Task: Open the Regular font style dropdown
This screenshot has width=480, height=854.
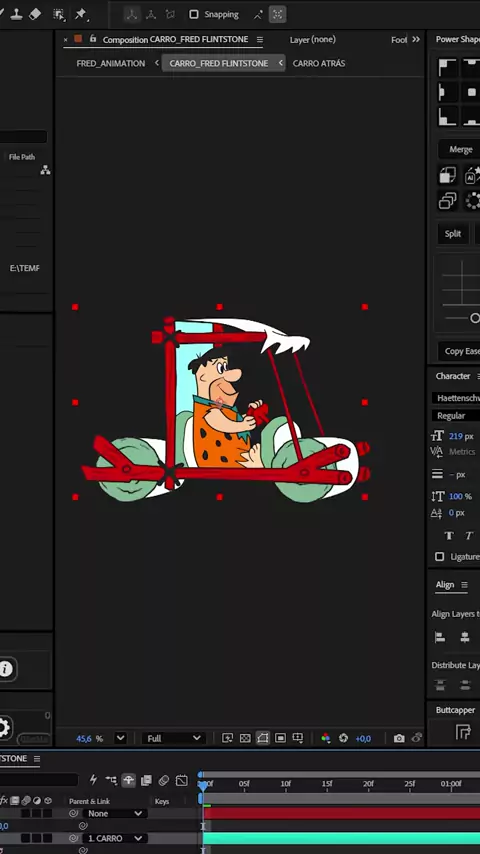Action: pyautogui.click(x=455, y=416)
